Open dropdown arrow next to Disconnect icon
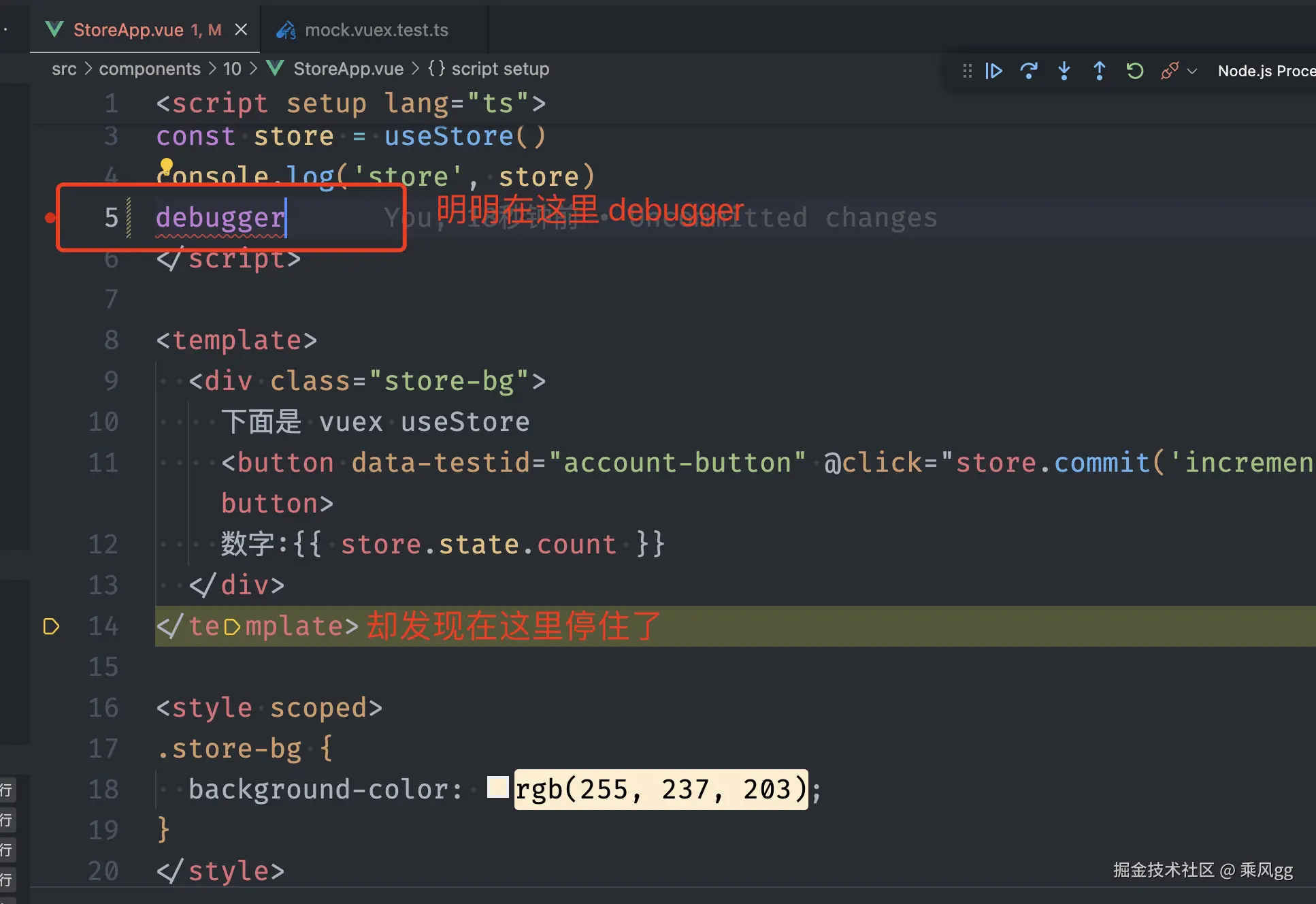The image size is (1316, 904). 1192,71
